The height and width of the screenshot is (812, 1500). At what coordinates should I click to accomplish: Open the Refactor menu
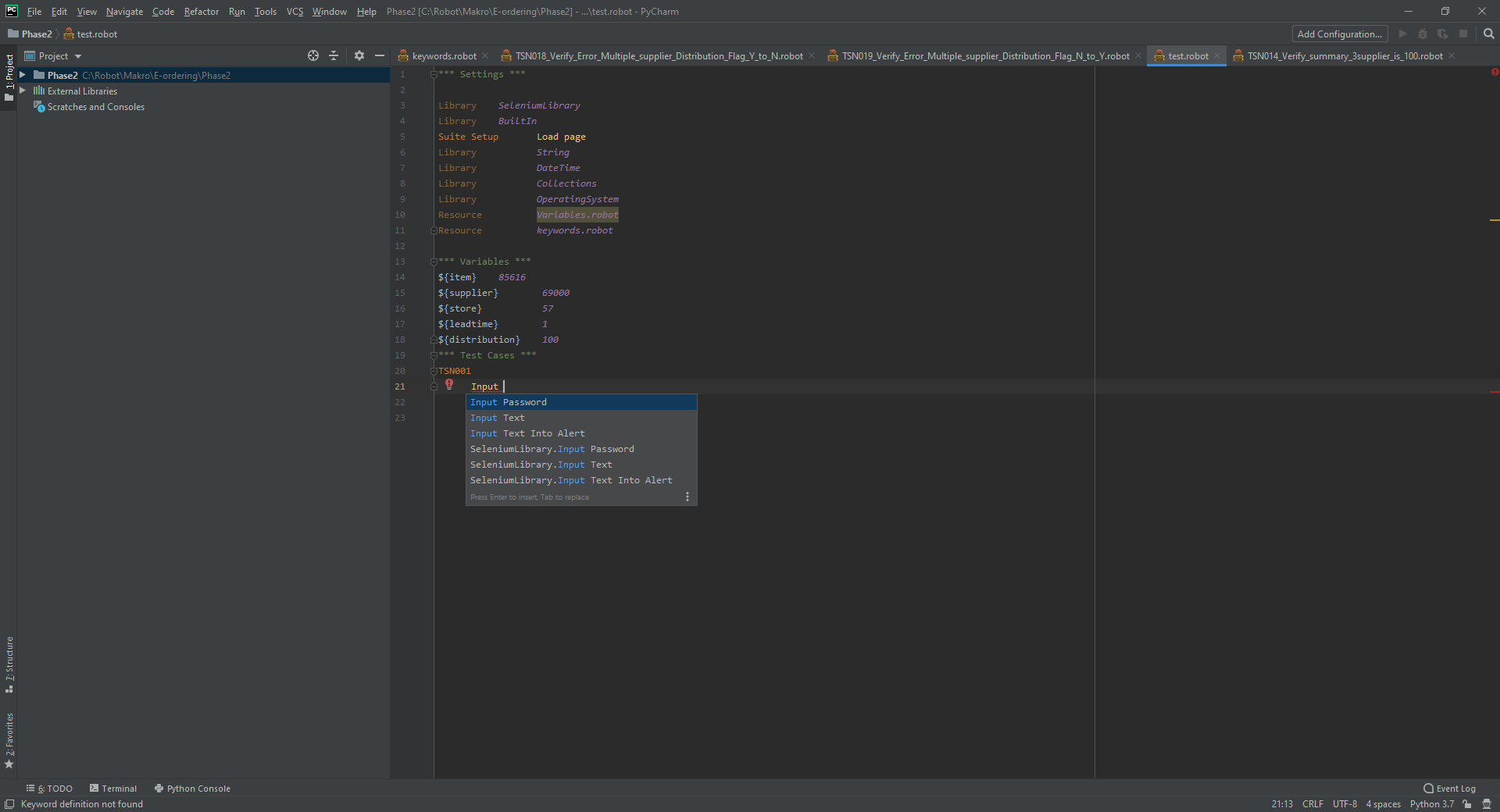[x=201, y=12]
